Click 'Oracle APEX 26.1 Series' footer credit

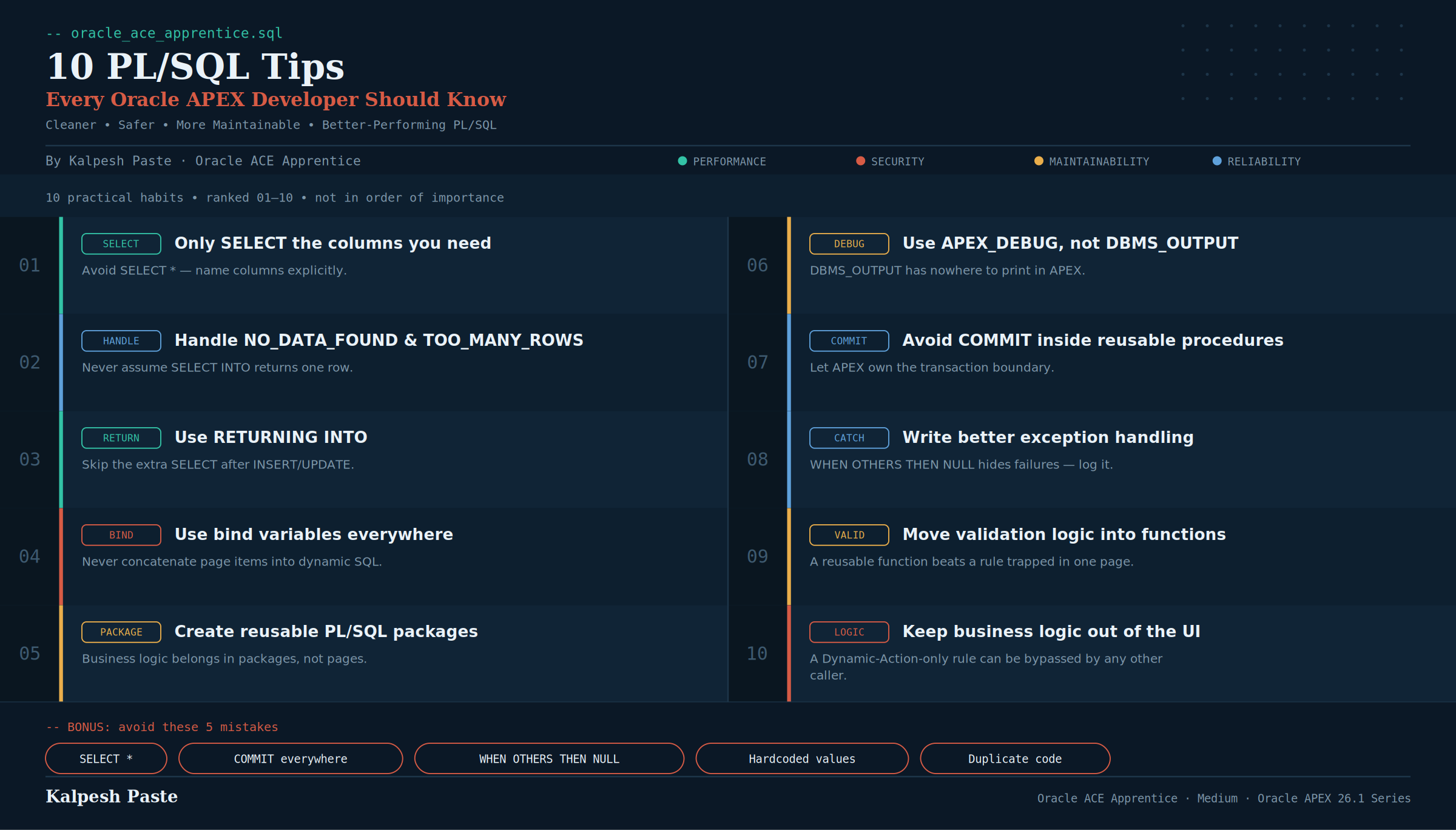[x=1334, y=798]
